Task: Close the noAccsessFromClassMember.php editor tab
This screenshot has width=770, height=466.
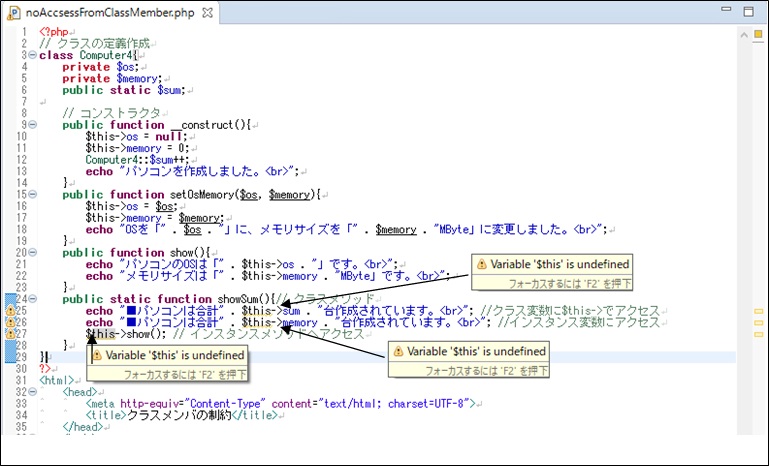Action: 185,10
